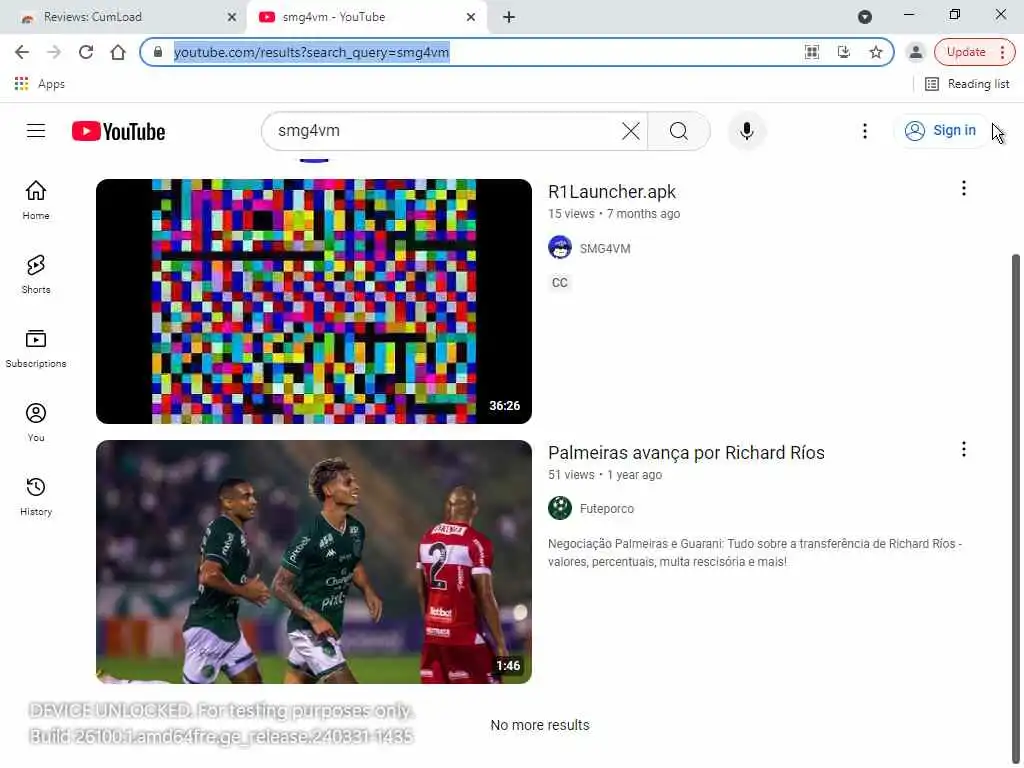Go back with the browser back arrow
The image size is (1024, 768).
[x=22, y=52]
